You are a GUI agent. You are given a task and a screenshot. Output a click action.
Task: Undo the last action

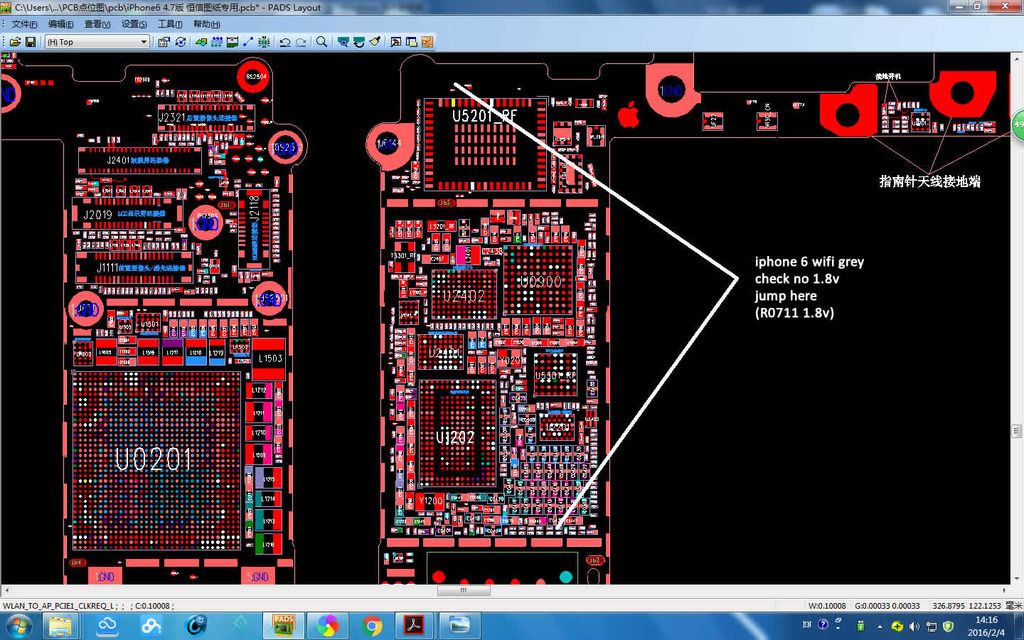pyautogui.click(x=285, y=42)
